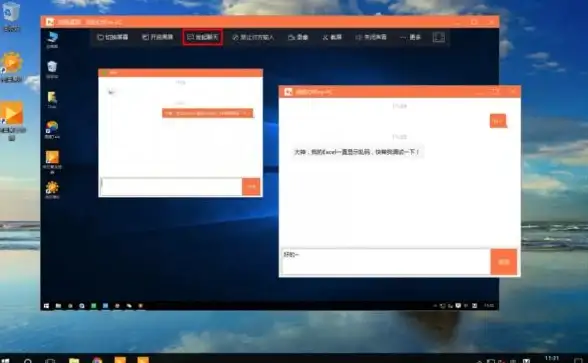Screen dimensions: 588x363
Task: Click the clock on the remote taskbar
Action: (489, 306)
